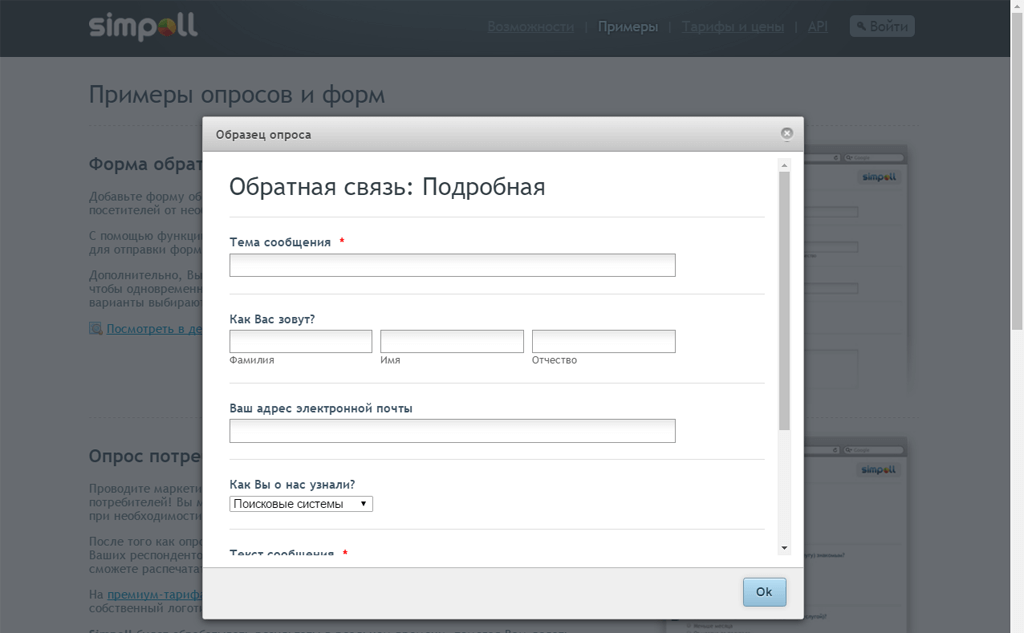Open the Поисковые системы dropdown
This screenshot has height=633, width=1024.
[301, 504]
